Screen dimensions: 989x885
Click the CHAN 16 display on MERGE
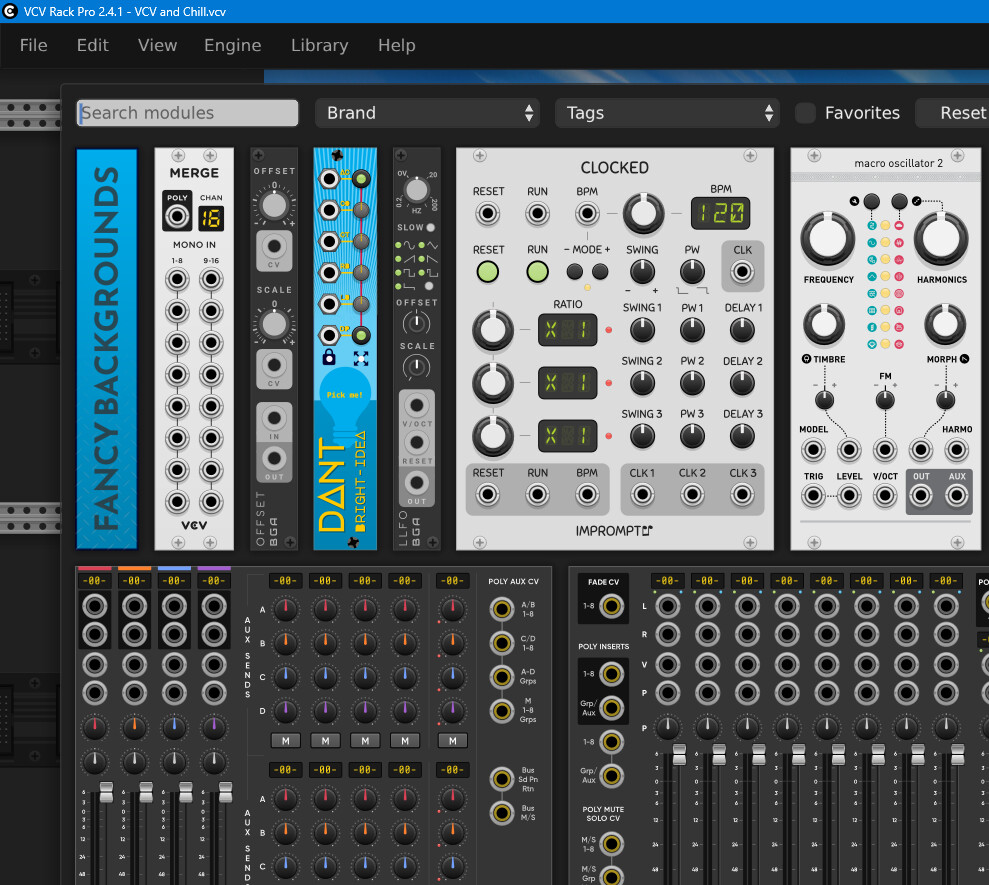tap(211, 218)
